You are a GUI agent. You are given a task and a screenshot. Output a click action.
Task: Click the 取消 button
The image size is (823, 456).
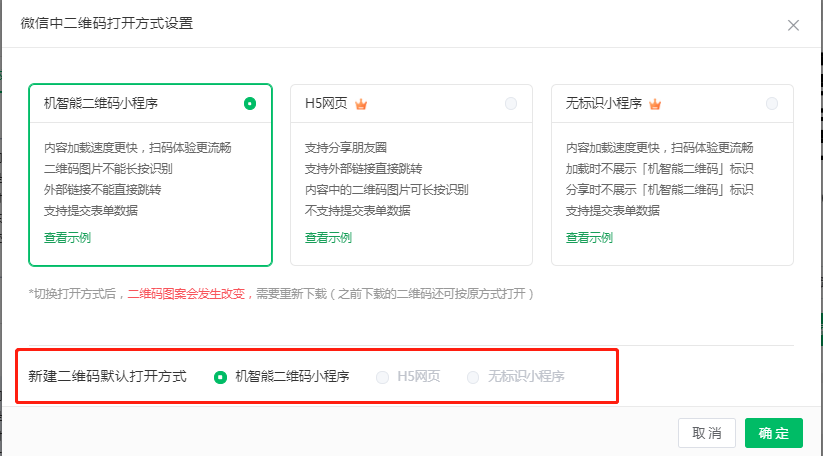(706, 433)
